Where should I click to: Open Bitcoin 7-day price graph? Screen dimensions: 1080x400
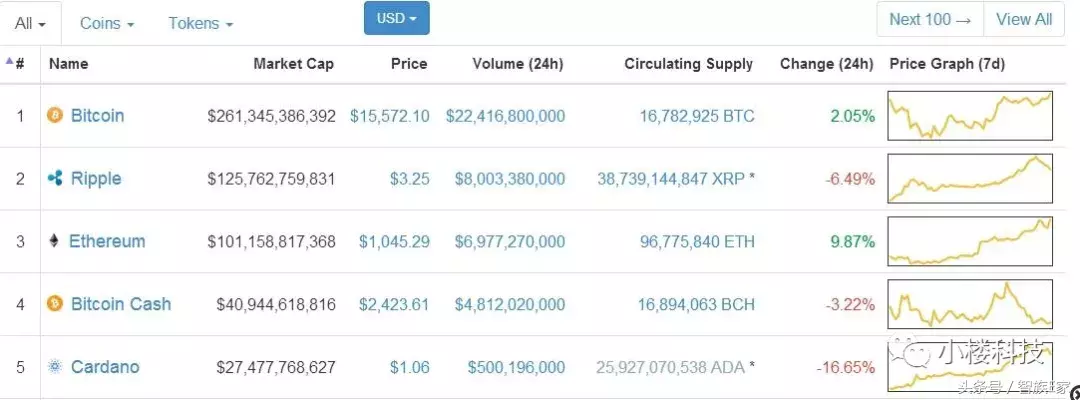click(x=969, y=116)
